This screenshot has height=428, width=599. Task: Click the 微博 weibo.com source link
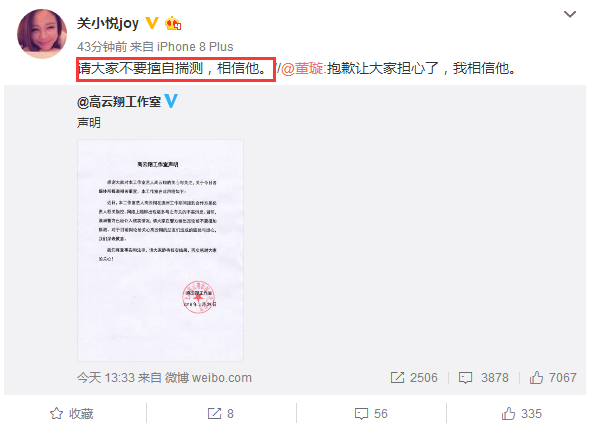[208, 378]
